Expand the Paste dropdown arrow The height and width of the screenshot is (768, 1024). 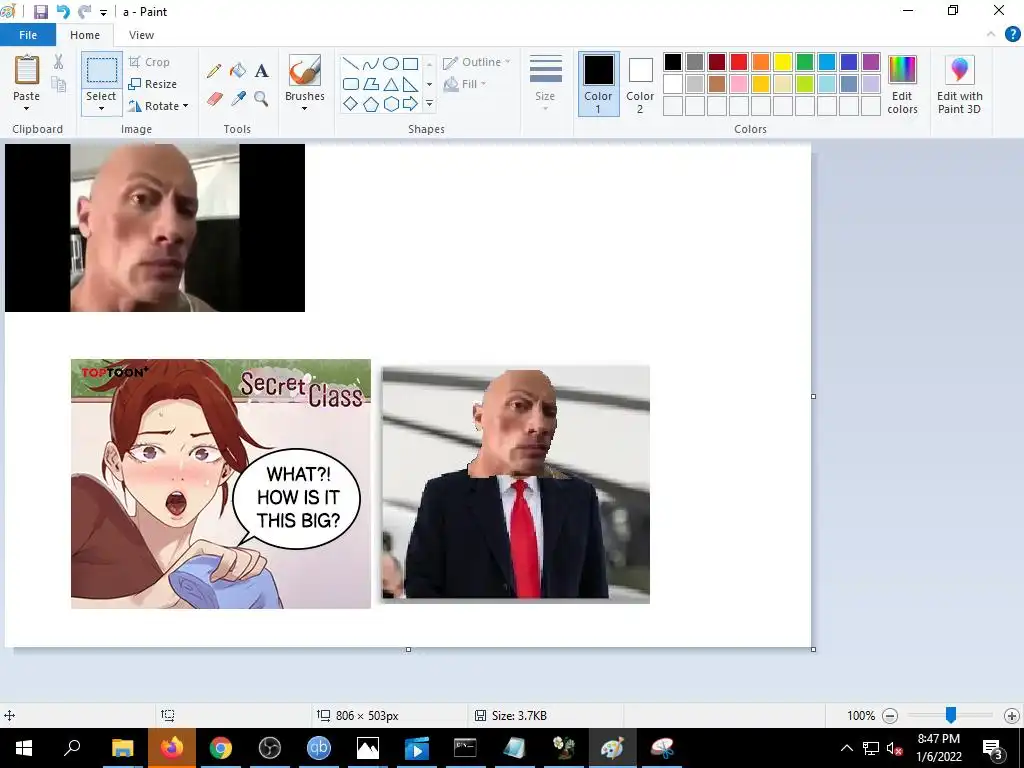(x=27, y=108)
